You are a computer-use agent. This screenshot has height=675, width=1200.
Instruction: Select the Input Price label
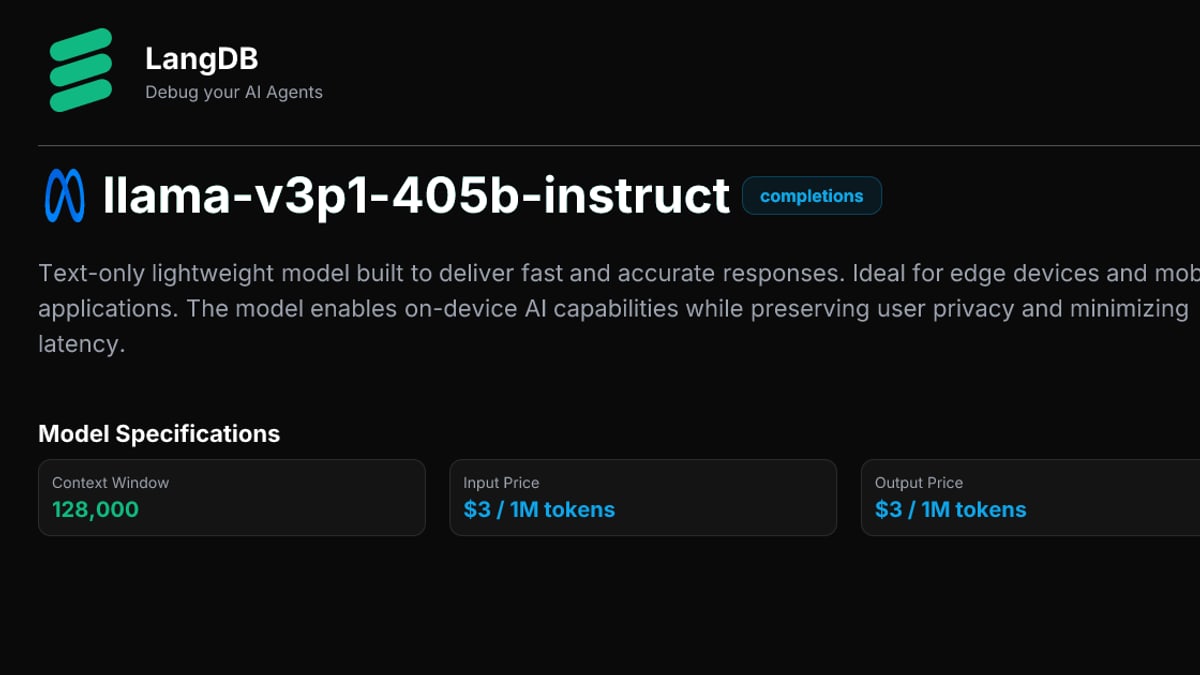(x=501, y=483)
